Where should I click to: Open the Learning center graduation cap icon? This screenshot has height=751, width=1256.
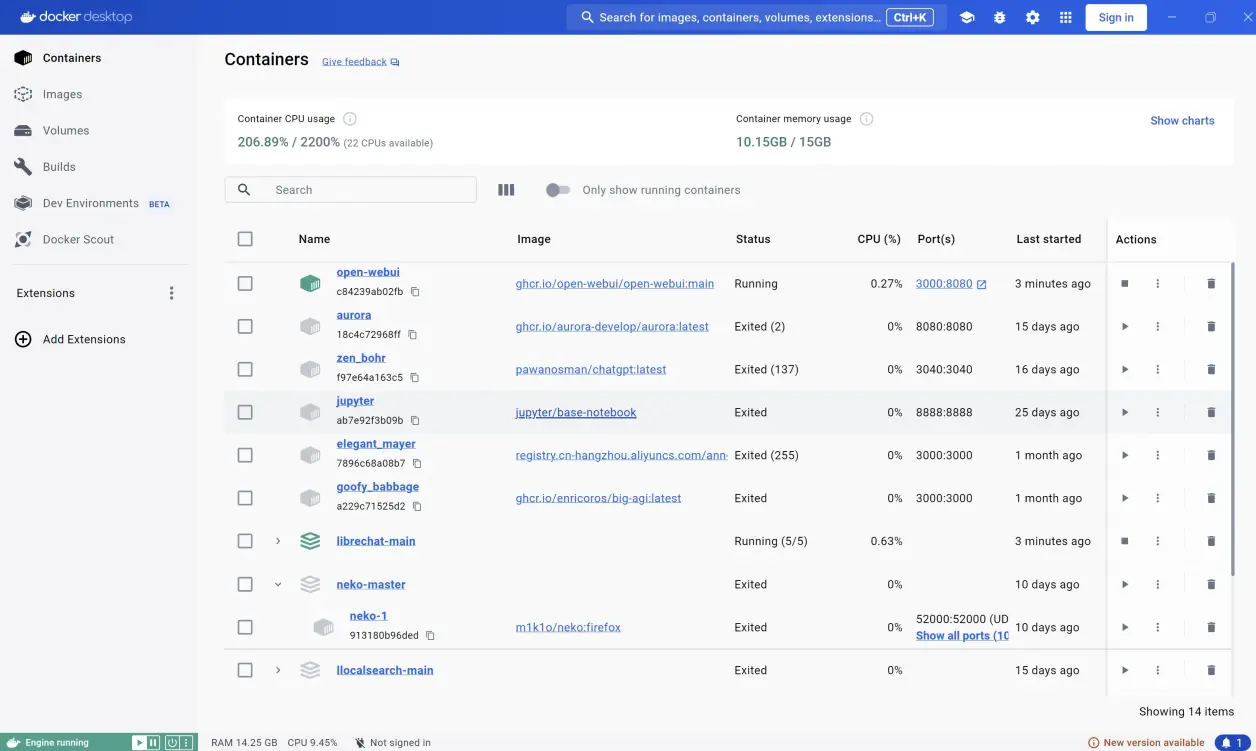[967, 17]
